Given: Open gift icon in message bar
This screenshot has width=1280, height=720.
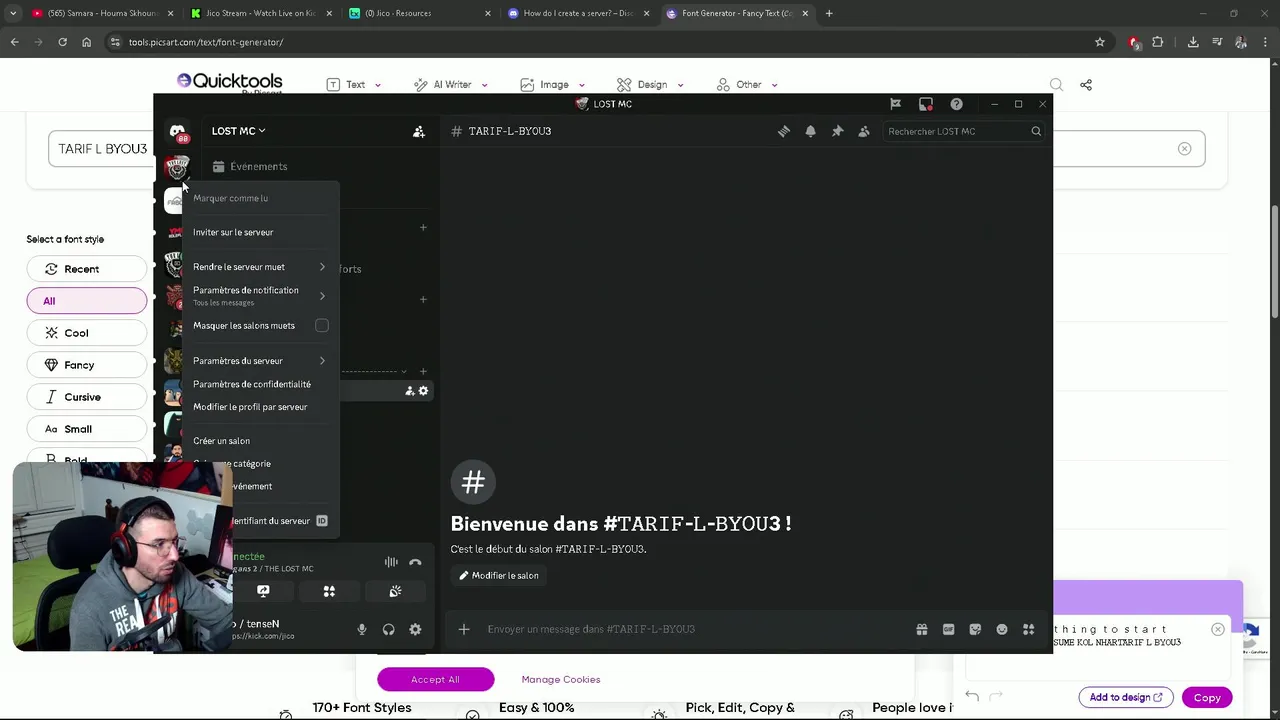Looking at the screenshot, I should pyautogui.click(x=922, y=629).
